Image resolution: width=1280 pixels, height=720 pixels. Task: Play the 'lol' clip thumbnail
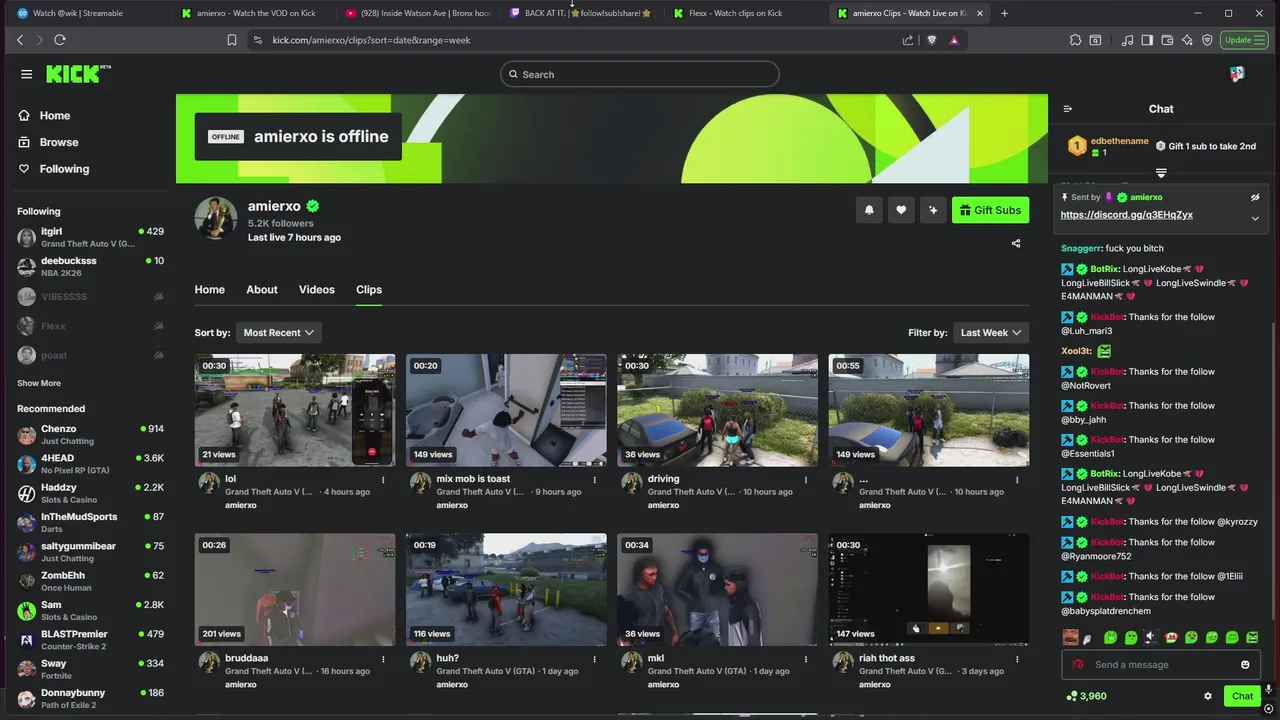pyautogui.click(x=295, y=410)
